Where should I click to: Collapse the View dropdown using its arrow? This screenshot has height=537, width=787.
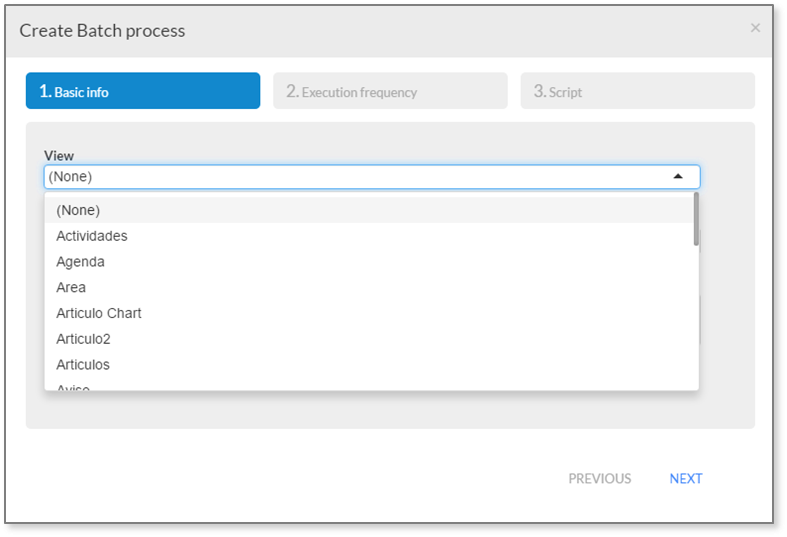point(678,177)
